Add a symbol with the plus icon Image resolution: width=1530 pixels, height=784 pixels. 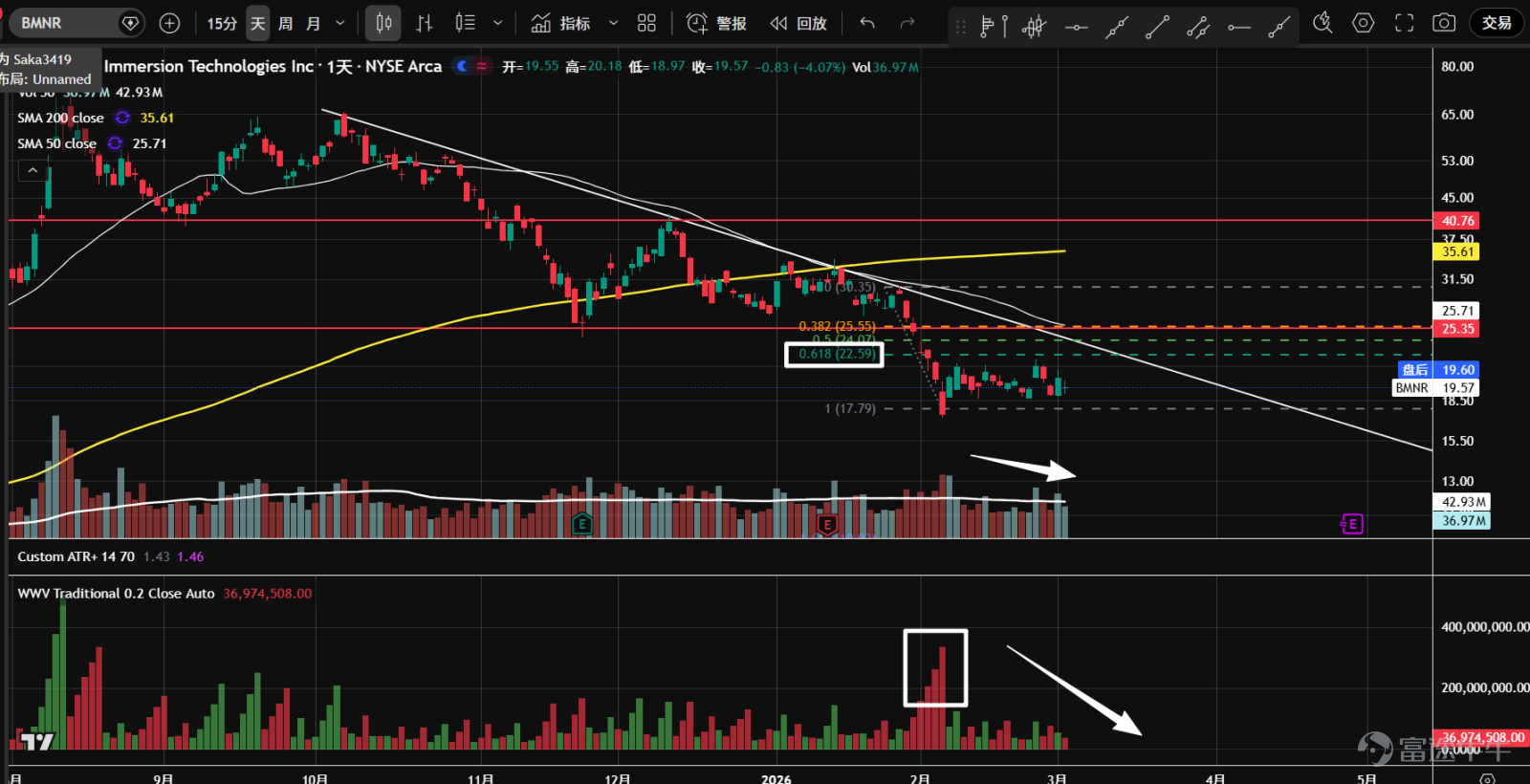pos(169,23)
